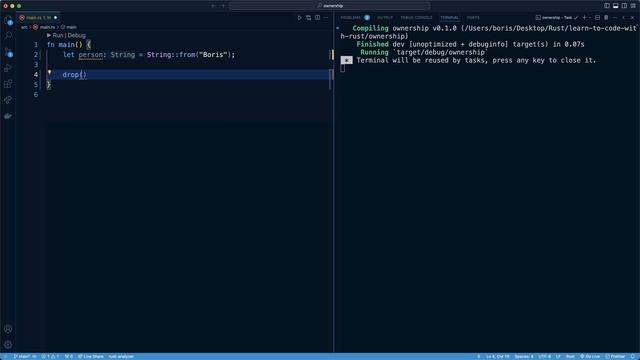Click the "Boris" string literal
The width and height of the screenshot is (640, 360).
[213, 55]
